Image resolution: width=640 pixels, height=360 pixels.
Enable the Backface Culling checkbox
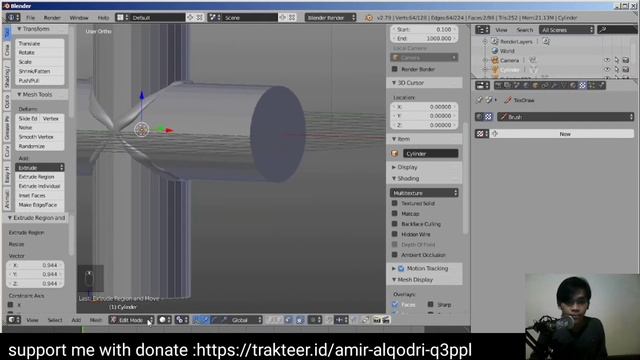coord(395,224)
